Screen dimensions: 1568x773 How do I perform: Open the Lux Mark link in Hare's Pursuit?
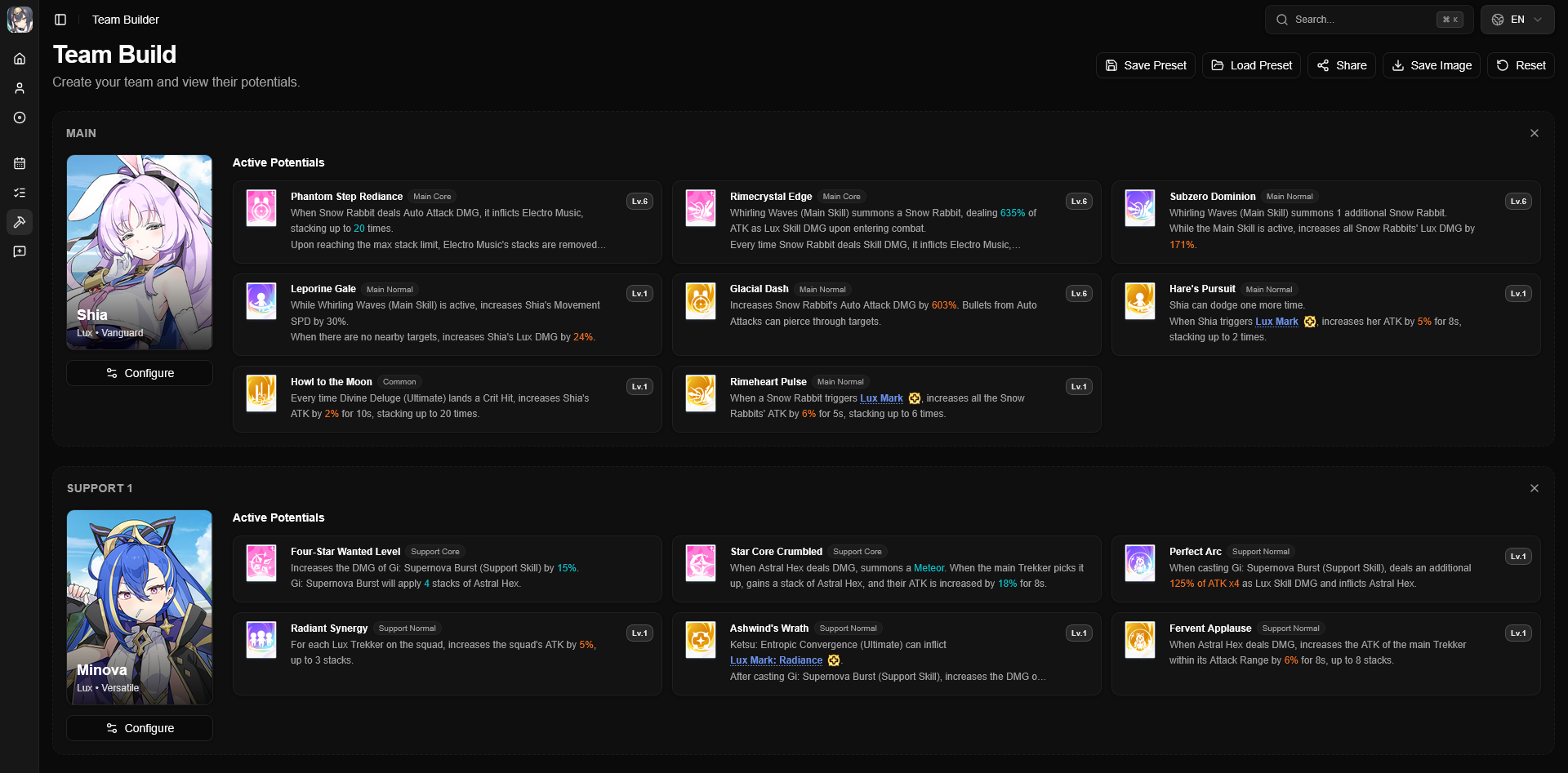1278,321
